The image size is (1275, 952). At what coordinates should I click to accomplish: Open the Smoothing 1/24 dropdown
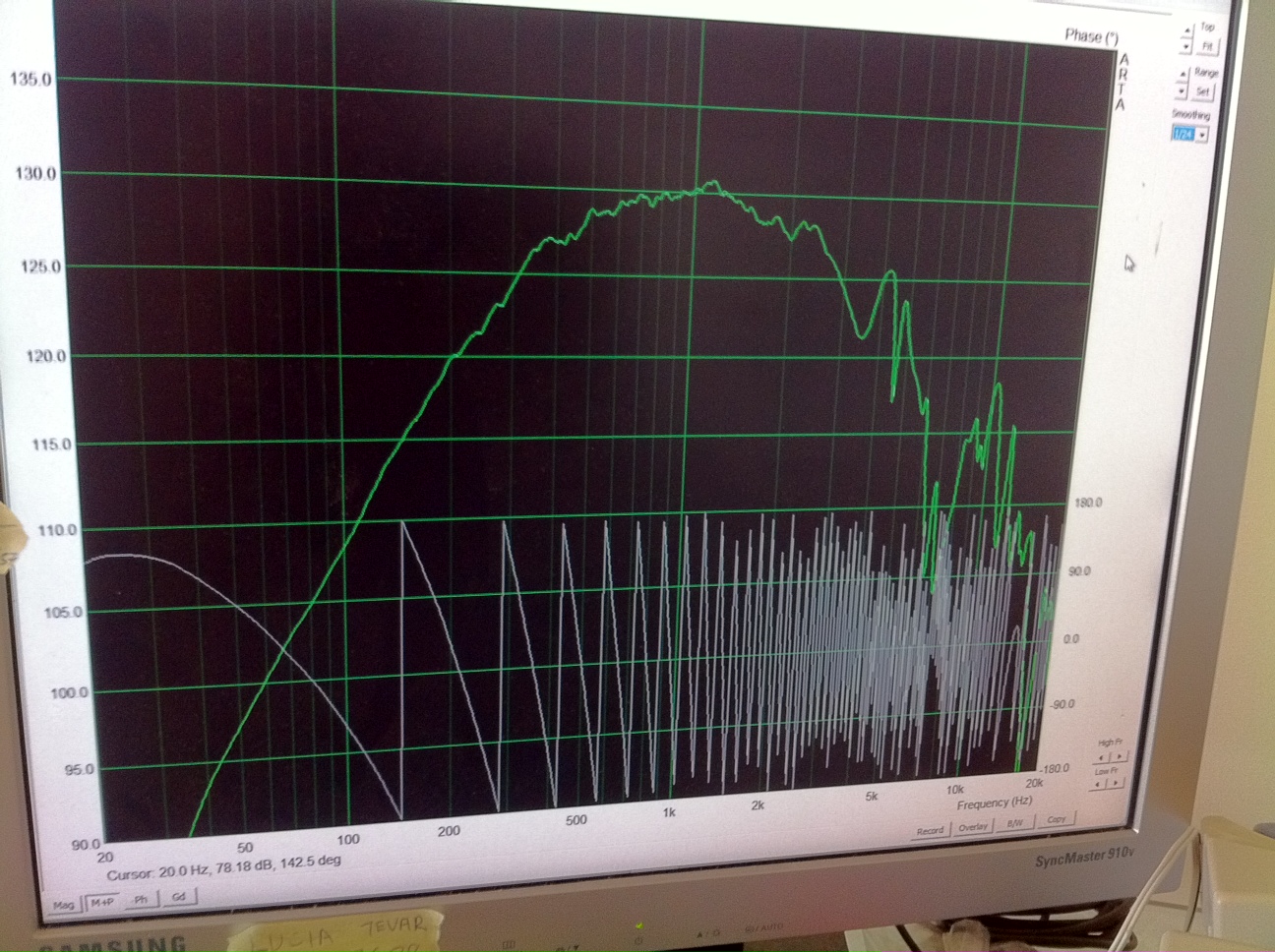(x=1202, y=135)
